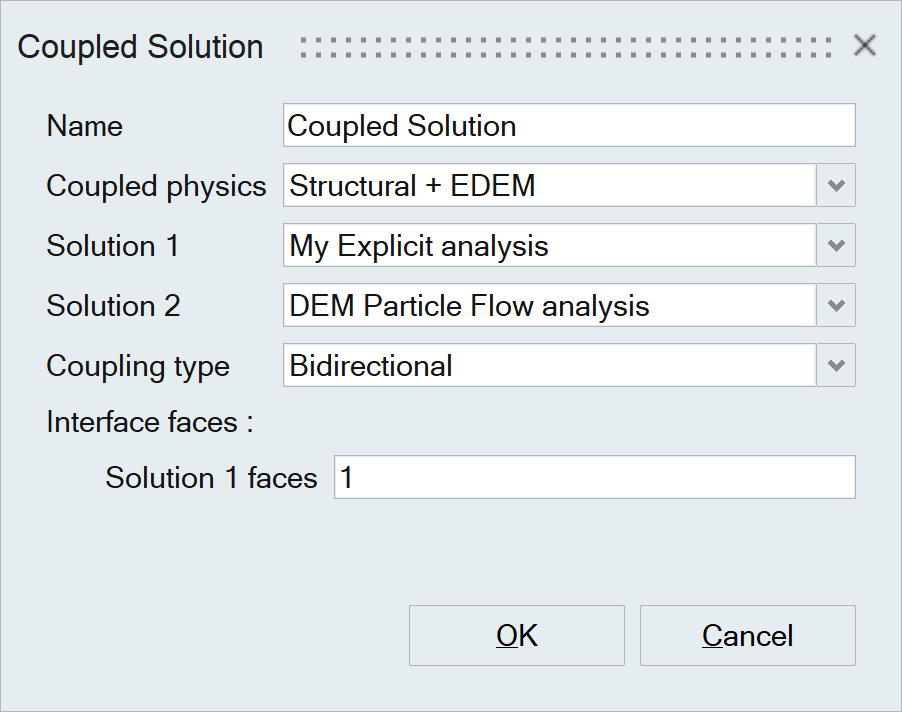Cancel the Coupled Solution dialog
The height and width of the screenshot is (712, 902).
pos(747,636)
